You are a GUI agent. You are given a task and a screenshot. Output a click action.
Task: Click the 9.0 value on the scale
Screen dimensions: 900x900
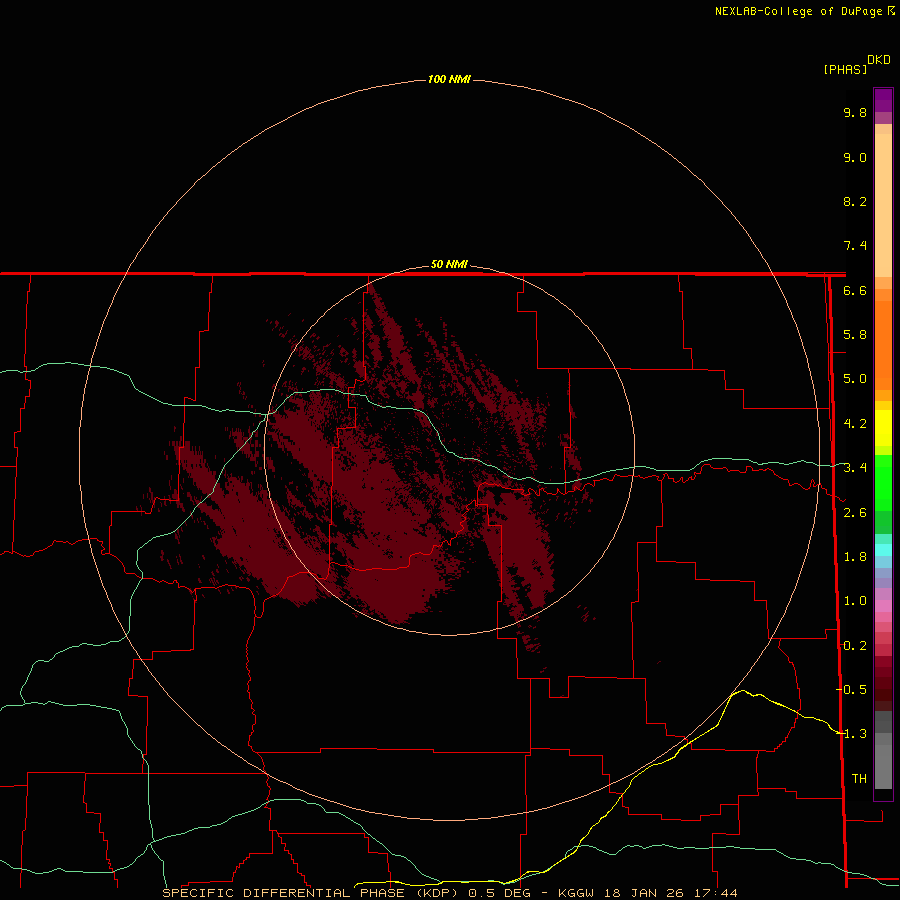(855, 157)
